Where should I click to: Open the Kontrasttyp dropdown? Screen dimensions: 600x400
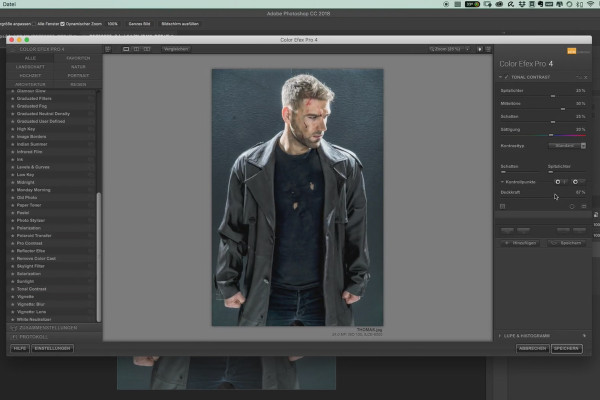[x=567, y=146]
